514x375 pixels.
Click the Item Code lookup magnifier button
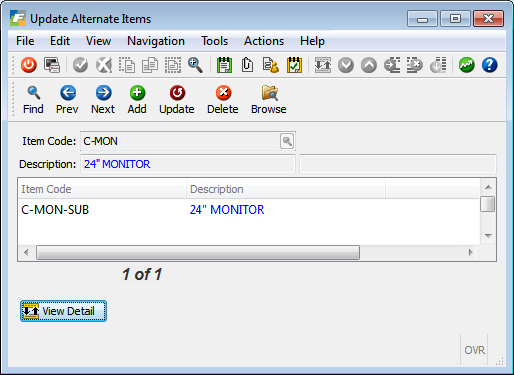click(x=287, y=141)
